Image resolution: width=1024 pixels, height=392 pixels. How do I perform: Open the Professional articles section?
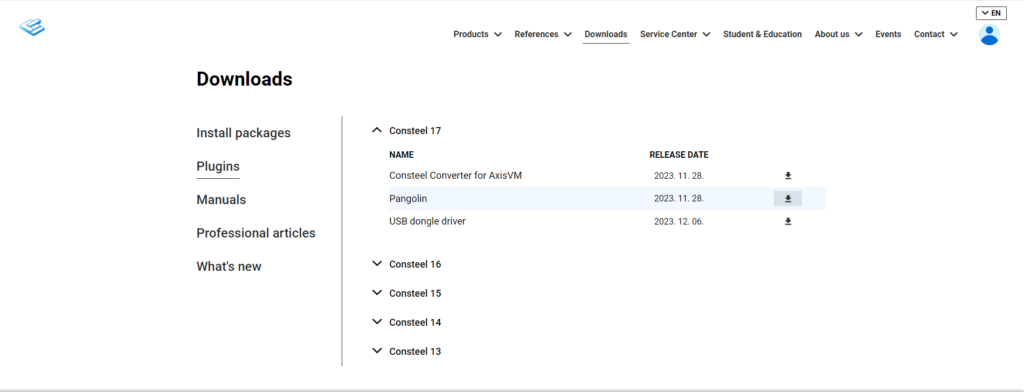click(255, 233)
